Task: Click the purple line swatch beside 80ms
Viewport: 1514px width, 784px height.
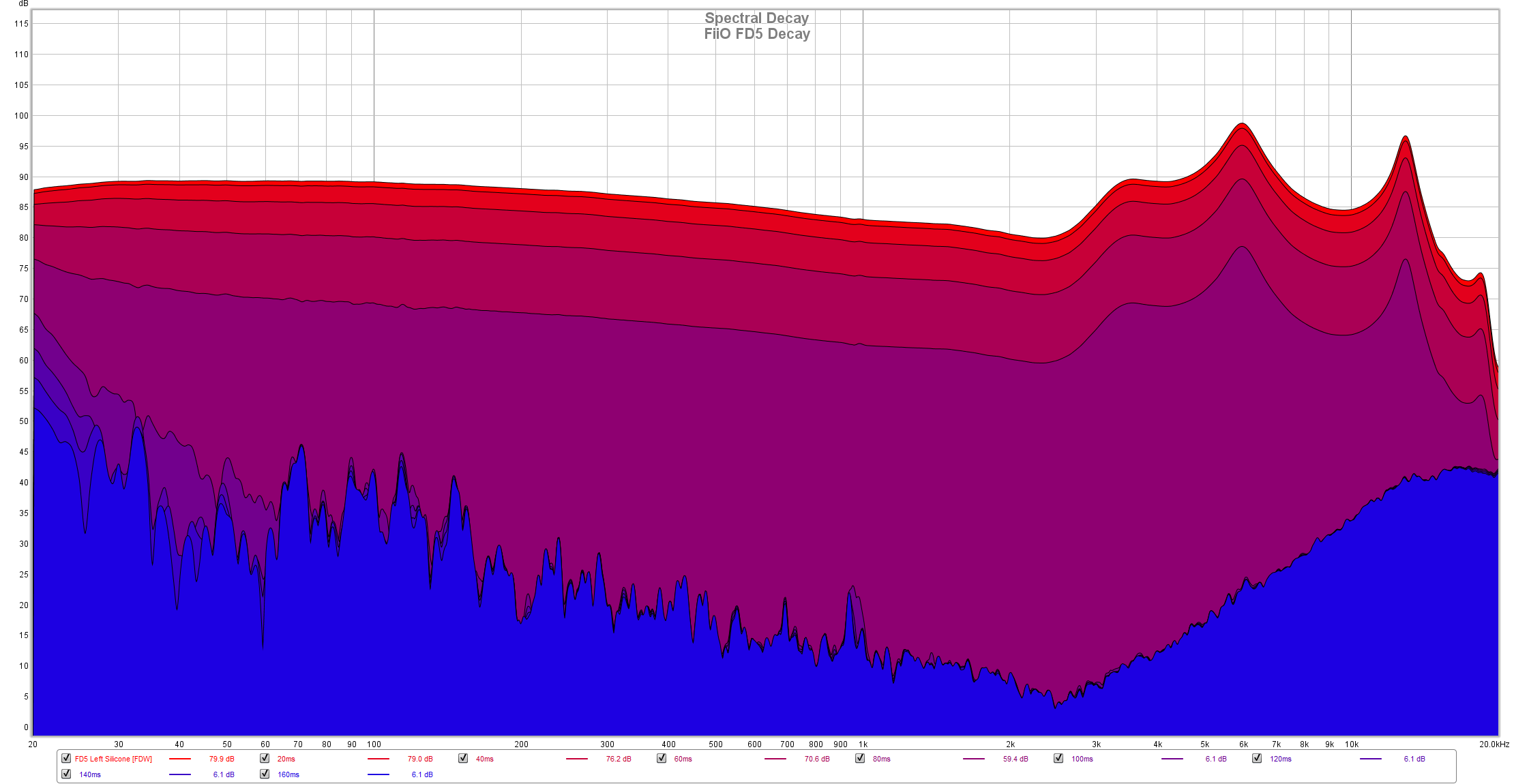Action: 974,759
